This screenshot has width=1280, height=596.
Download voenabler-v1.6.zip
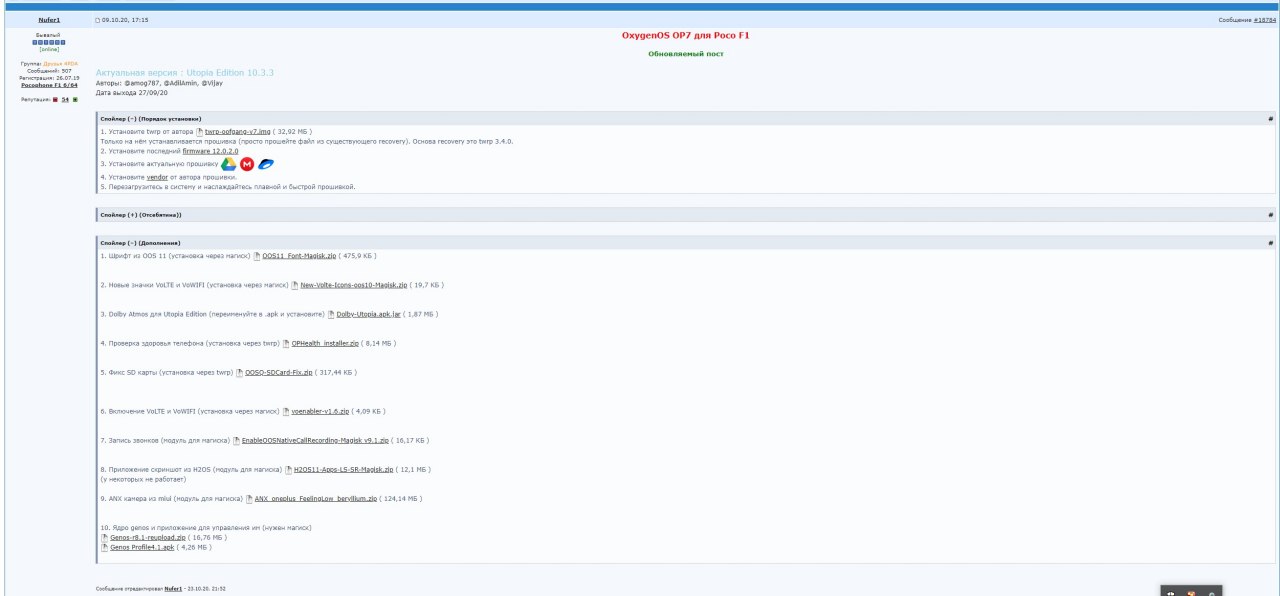320,411
